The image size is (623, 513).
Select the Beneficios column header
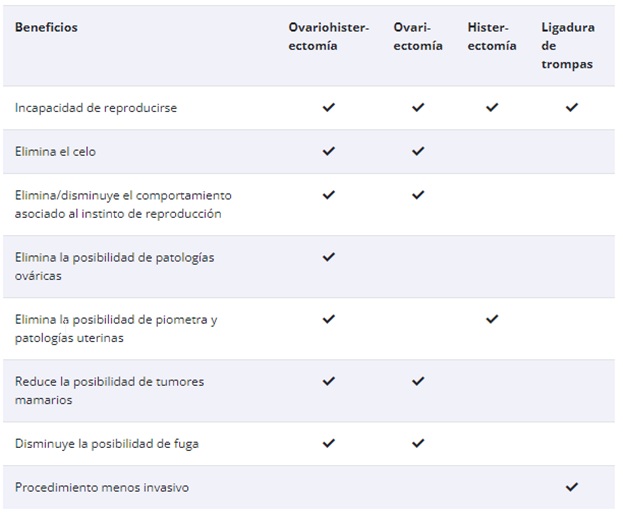pos(46,27)
